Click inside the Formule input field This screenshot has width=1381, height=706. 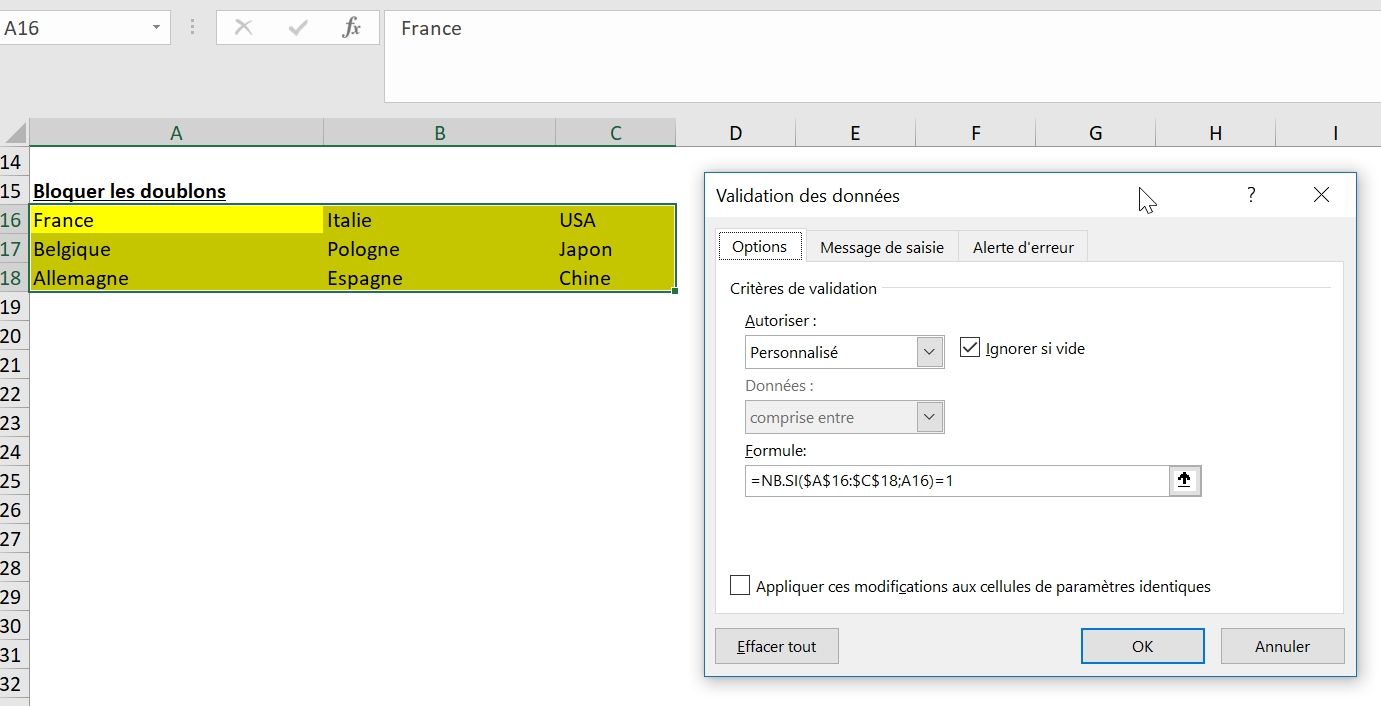click(x=955, y=481)
